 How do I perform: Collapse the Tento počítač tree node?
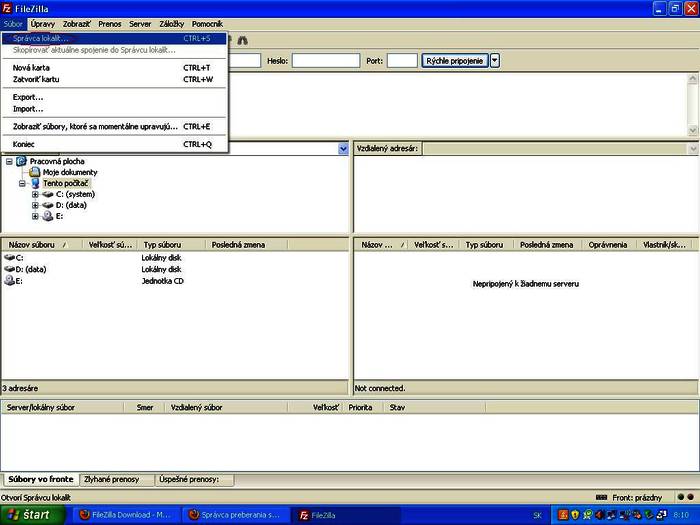22,183
